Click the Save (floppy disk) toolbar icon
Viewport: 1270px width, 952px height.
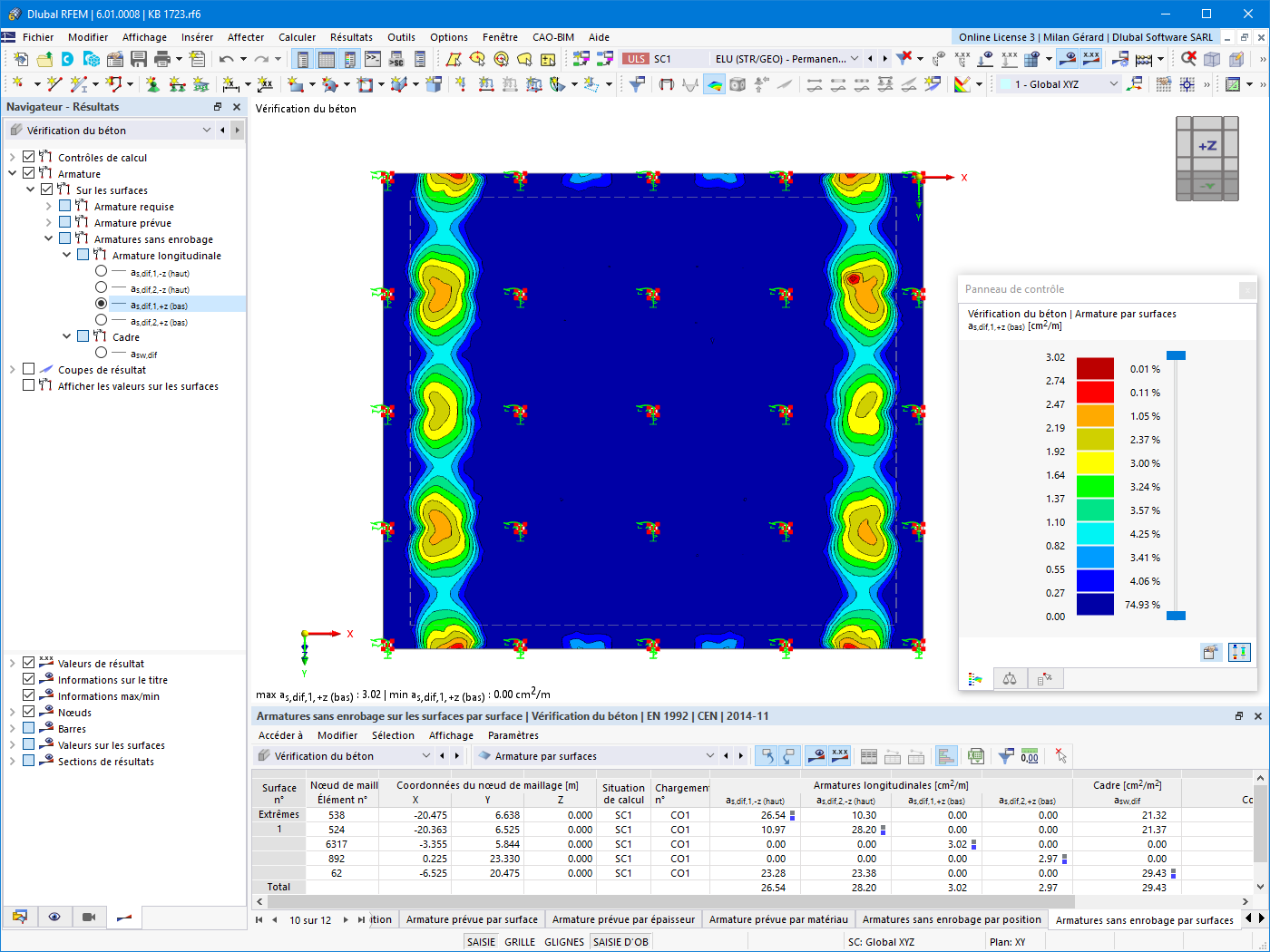pyautogui.click(x=139, y=59)
